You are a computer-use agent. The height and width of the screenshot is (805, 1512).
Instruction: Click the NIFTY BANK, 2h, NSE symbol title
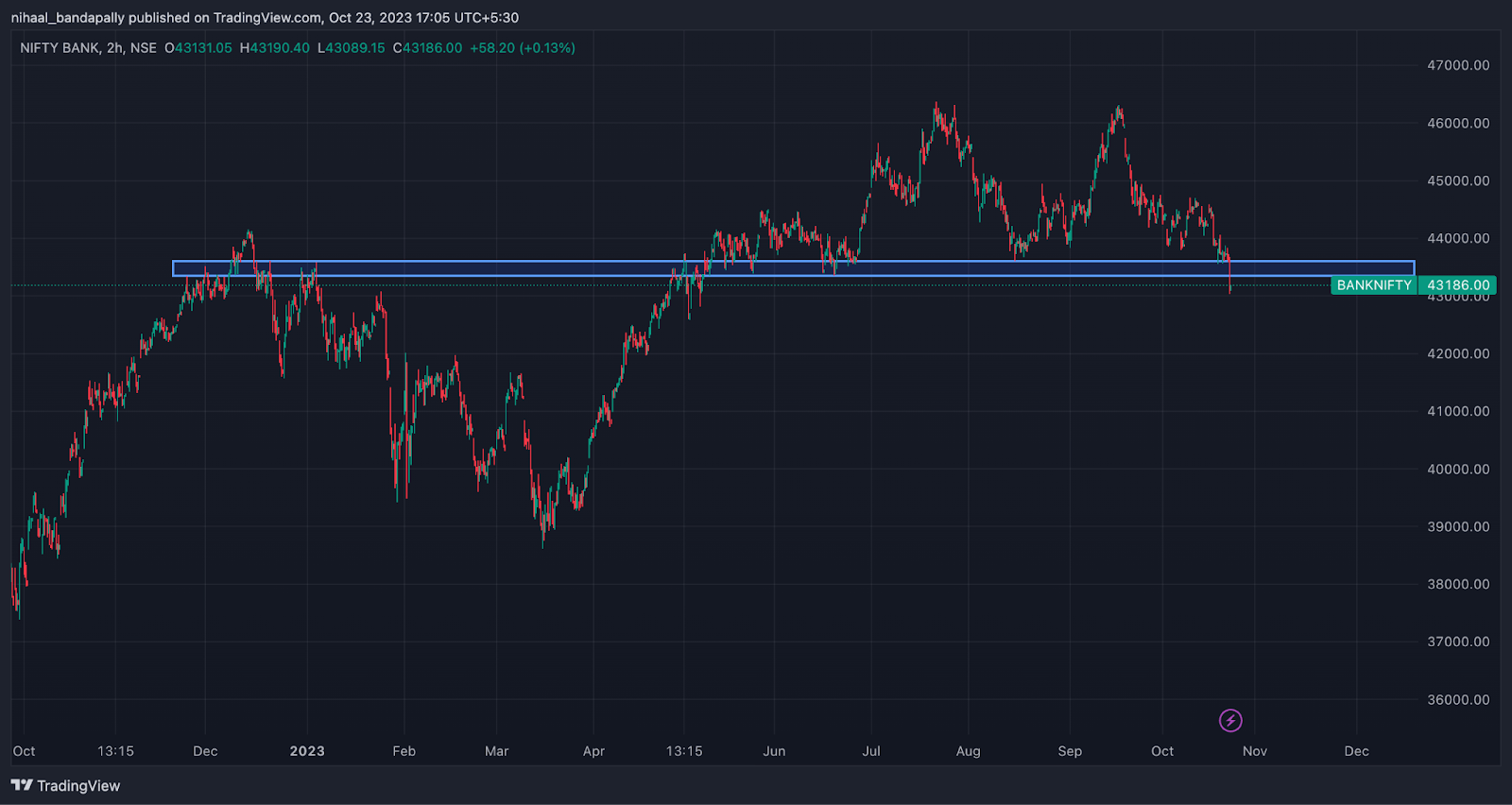pyautogui.click(x=88, y=48)
